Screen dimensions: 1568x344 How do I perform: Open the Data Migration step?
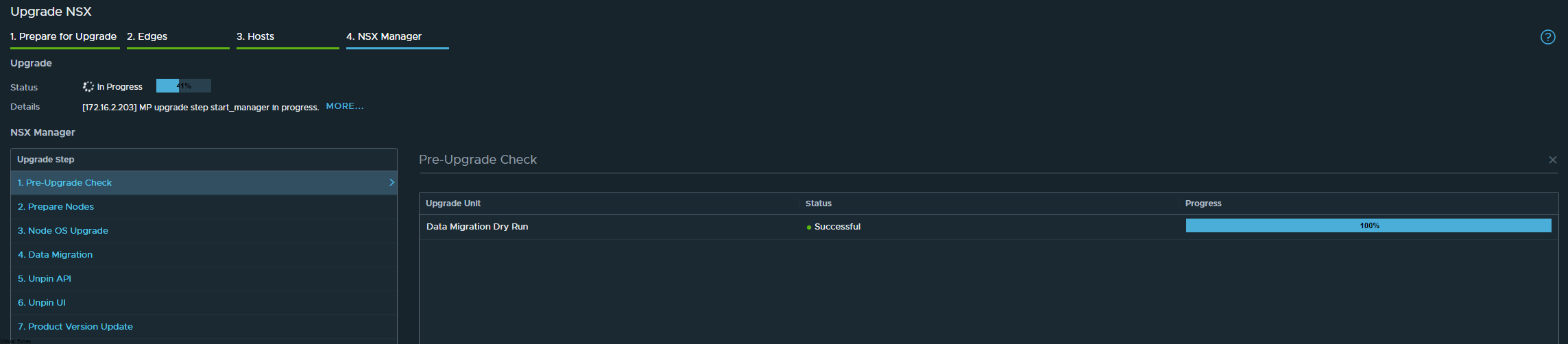tap(204, 255)
